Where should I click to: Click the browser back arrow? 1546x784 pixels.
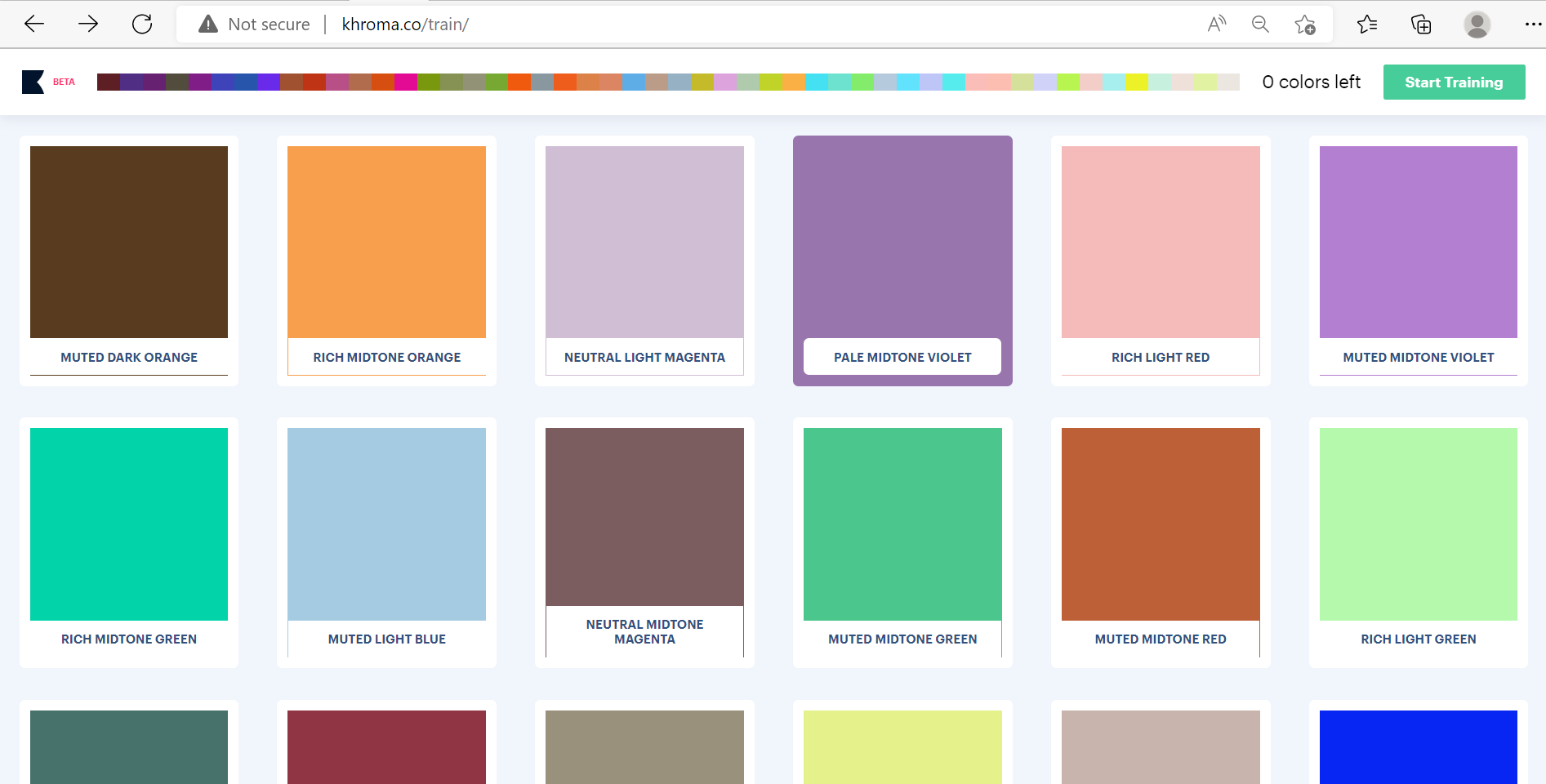(x=34, y=24)
